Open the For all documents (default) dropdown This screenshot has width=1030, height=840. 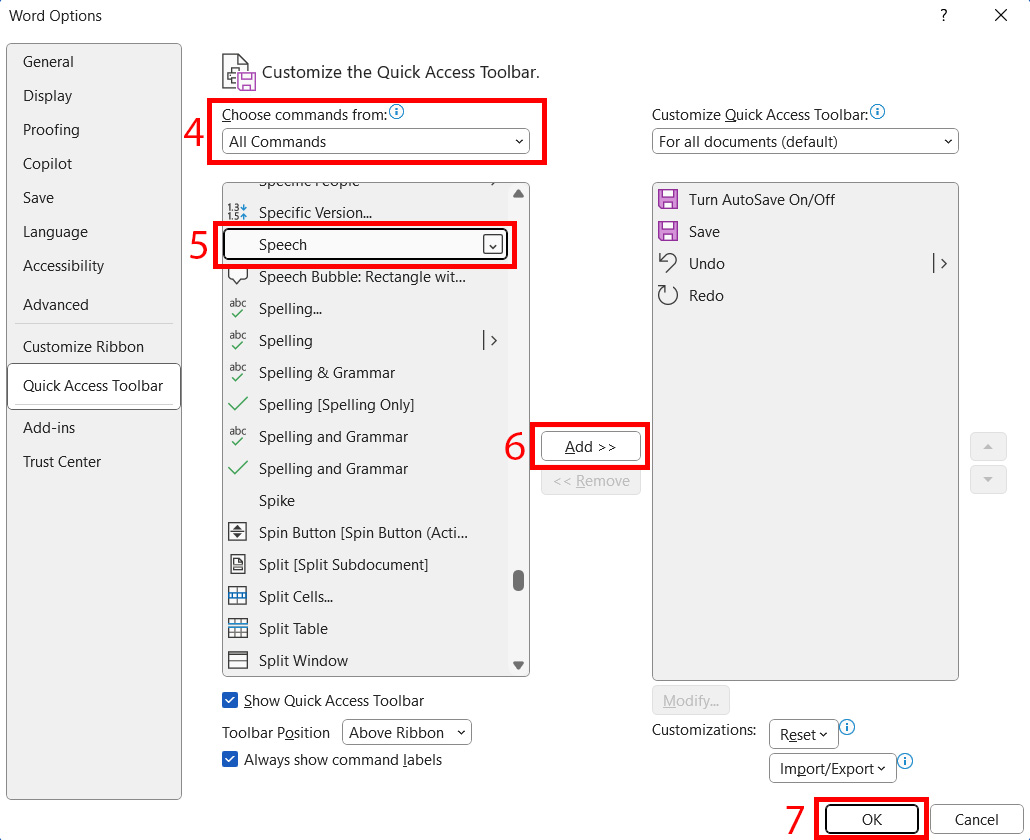tap(805, 141)
